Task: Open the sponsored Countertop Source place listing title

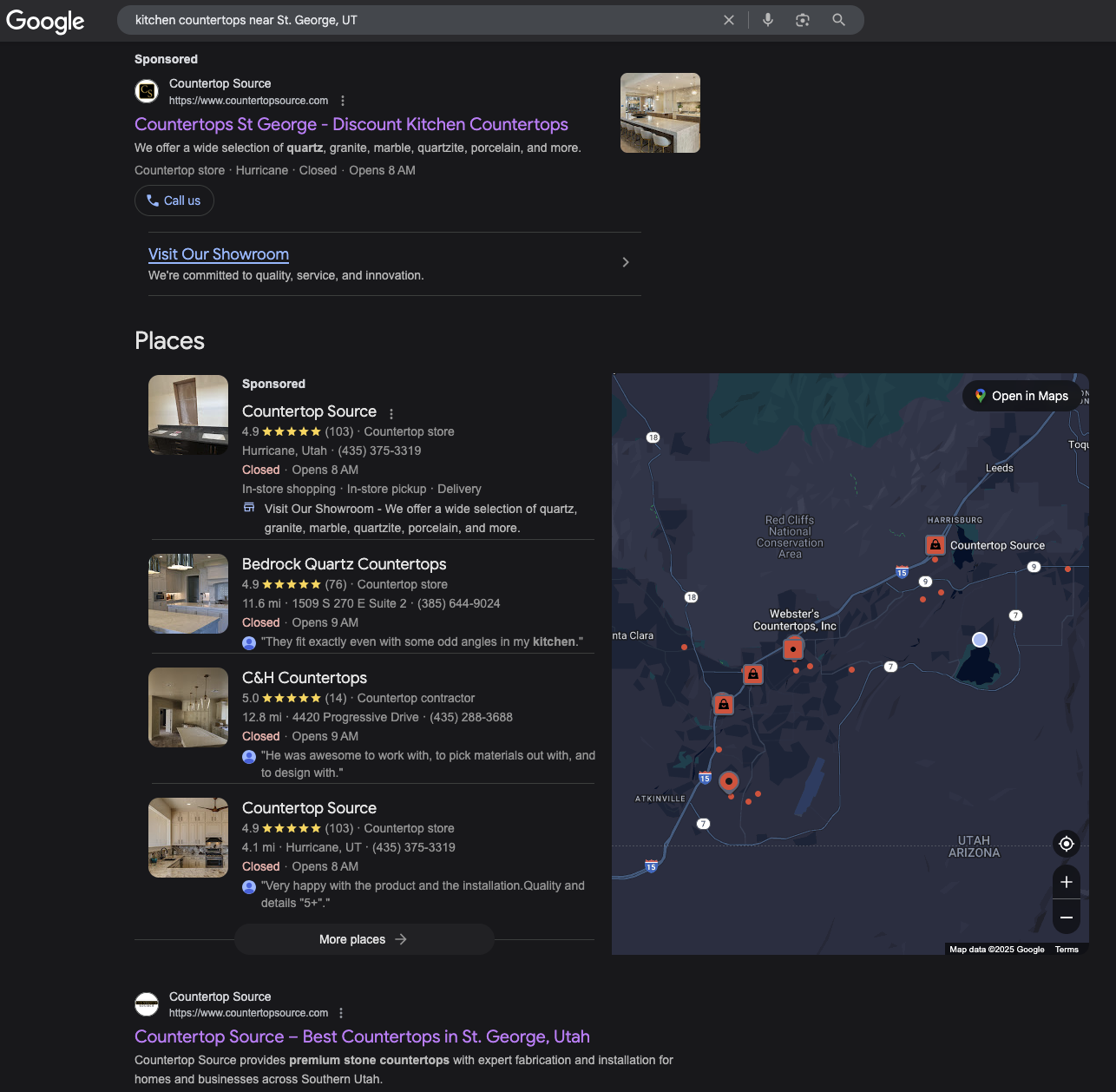Action: [309, 411]
